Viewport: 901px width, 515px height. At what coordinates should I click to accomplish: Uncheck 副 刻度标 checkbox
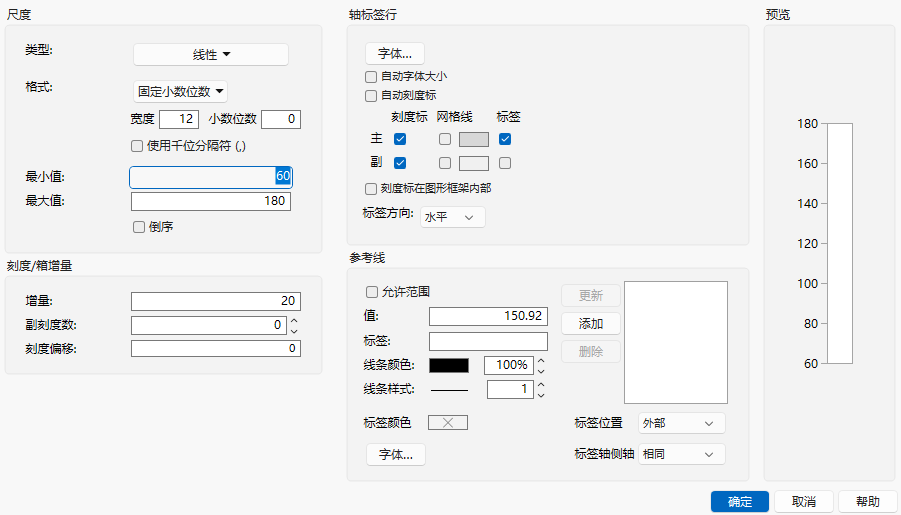click(x=400, y=163)
